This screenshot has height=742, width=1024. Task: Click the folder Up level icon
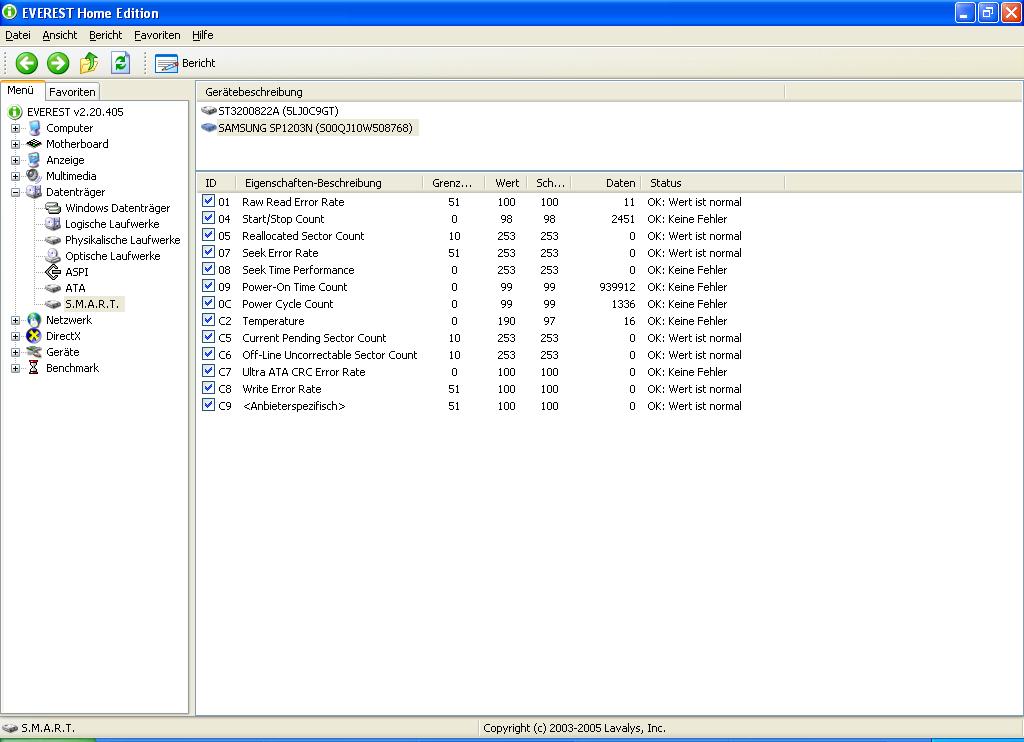tap(89, 63)
